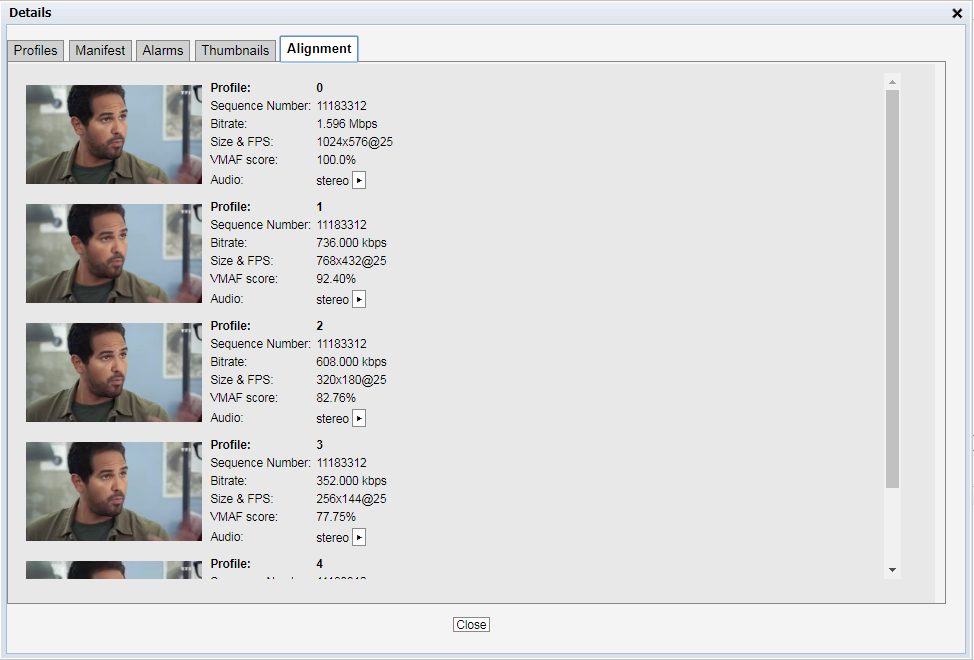Go to the Alarms tab
This screenshot has height=660, width=974.
tap(163, 50)
